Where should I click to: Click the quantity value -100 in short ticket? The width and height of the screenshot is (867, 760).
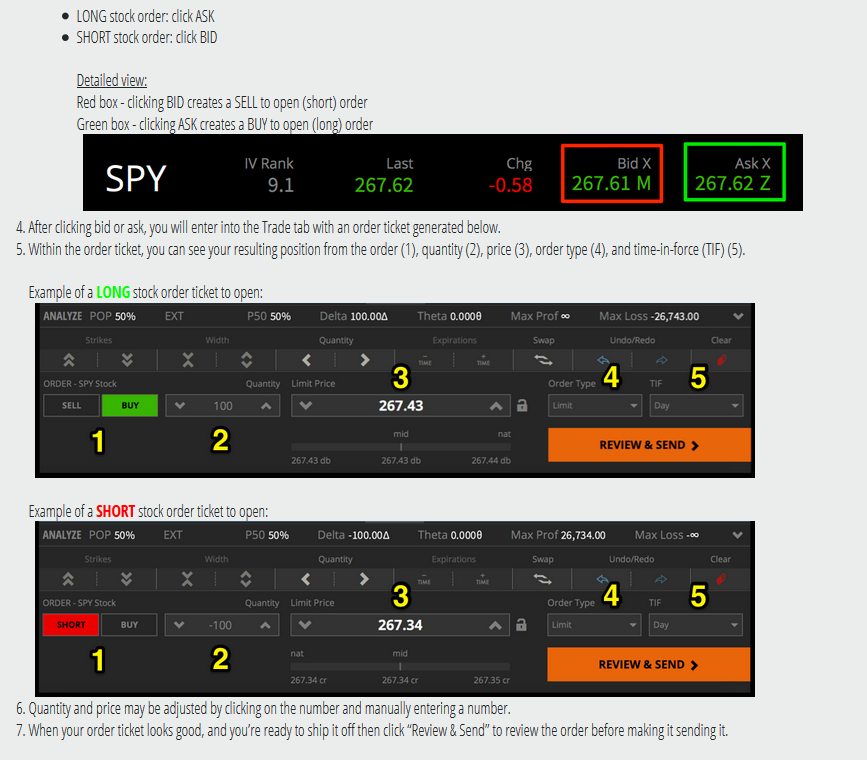[x=220, y=625]
